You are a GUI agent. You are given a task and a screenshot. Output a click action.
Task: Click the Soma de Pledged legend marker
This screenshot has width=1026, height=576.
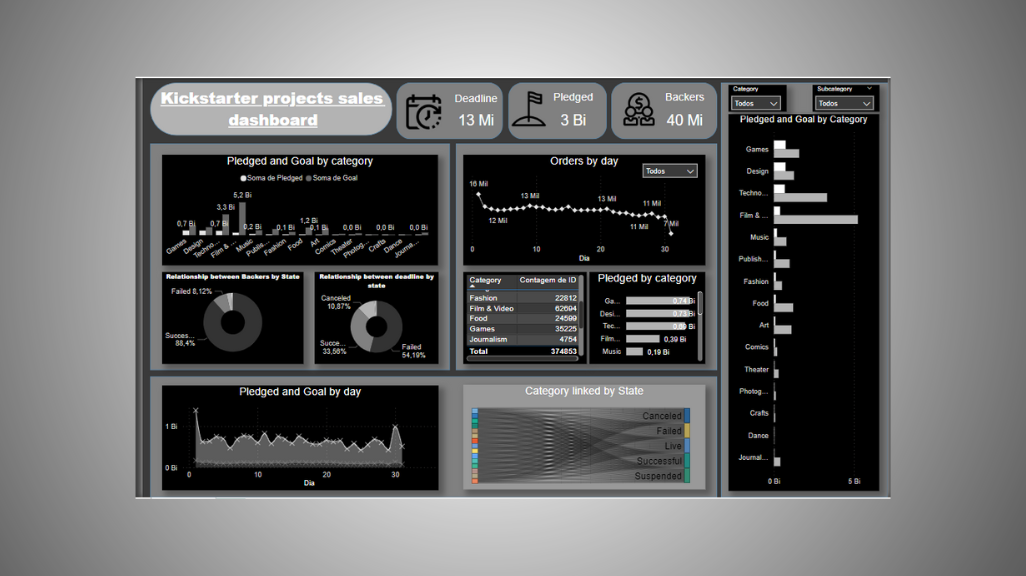[x=244, y=178]
